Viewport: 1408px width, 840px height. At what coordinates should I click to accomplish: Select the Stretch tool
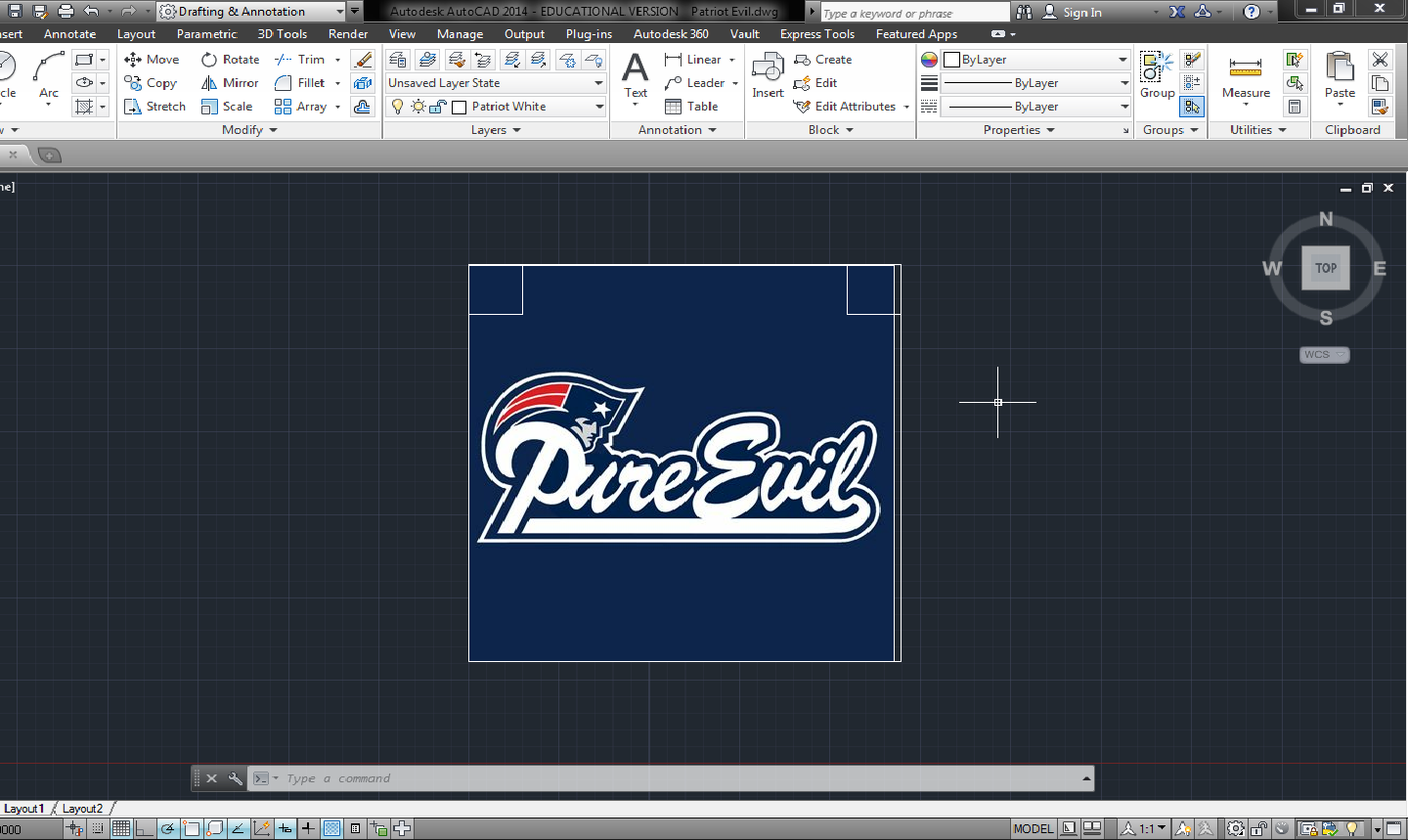click(154, 107)
